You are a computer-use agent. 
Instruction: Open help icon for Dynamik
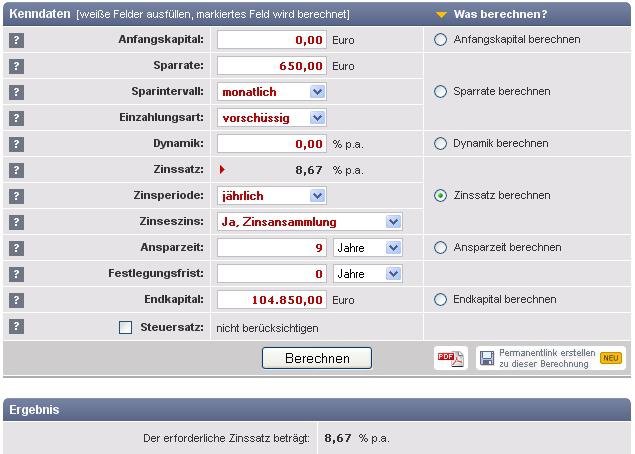pyautogui.click(x=16, y=144)
